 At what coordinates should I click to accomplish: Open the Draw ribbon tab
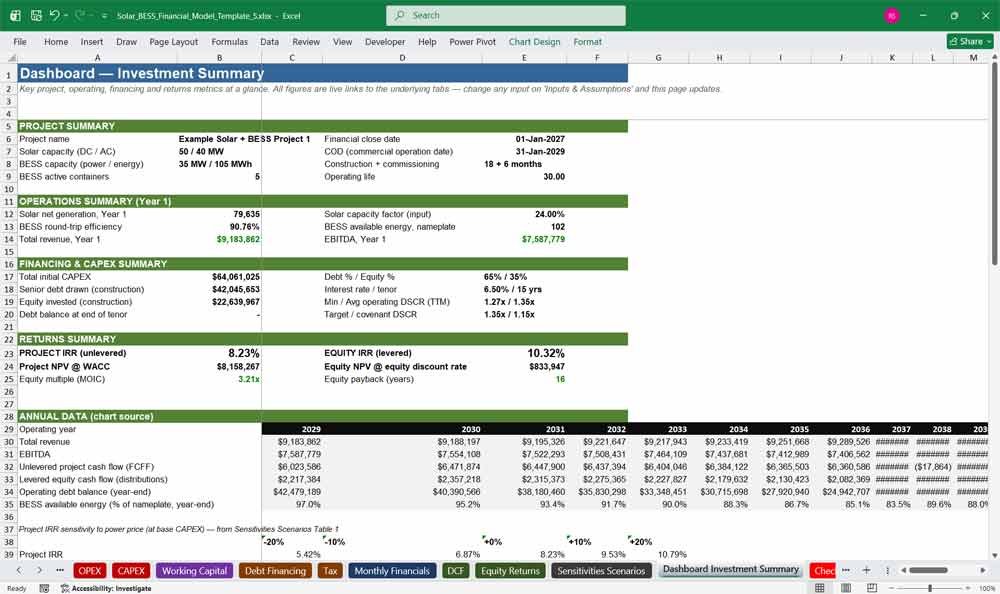pyautogui.click(x=126, y=41)
